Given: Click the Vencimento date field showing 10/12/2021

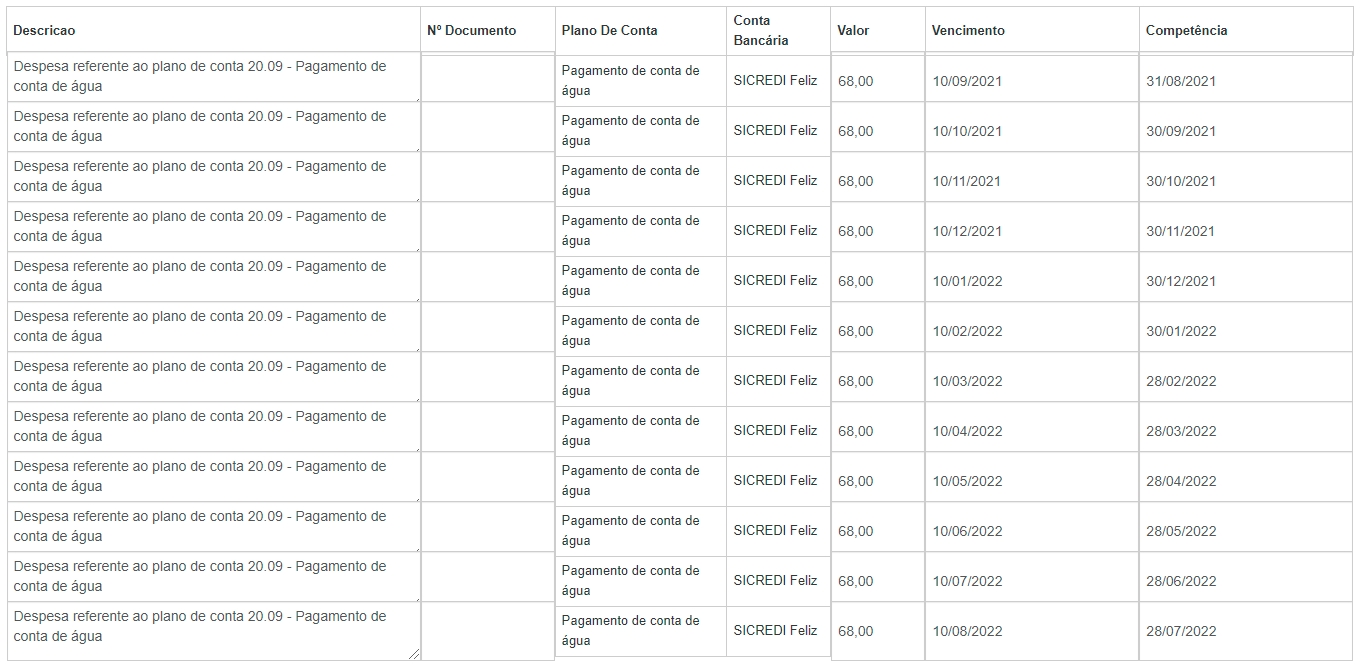Looking at the screenshot, I should click(1030, 231).
